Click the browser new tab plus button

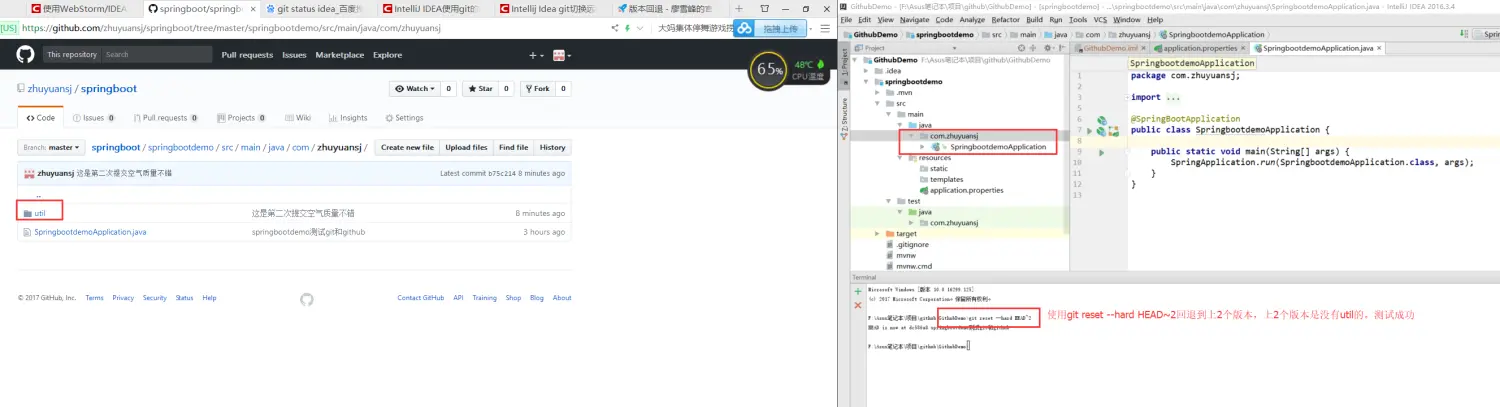(x=738, y=8)
